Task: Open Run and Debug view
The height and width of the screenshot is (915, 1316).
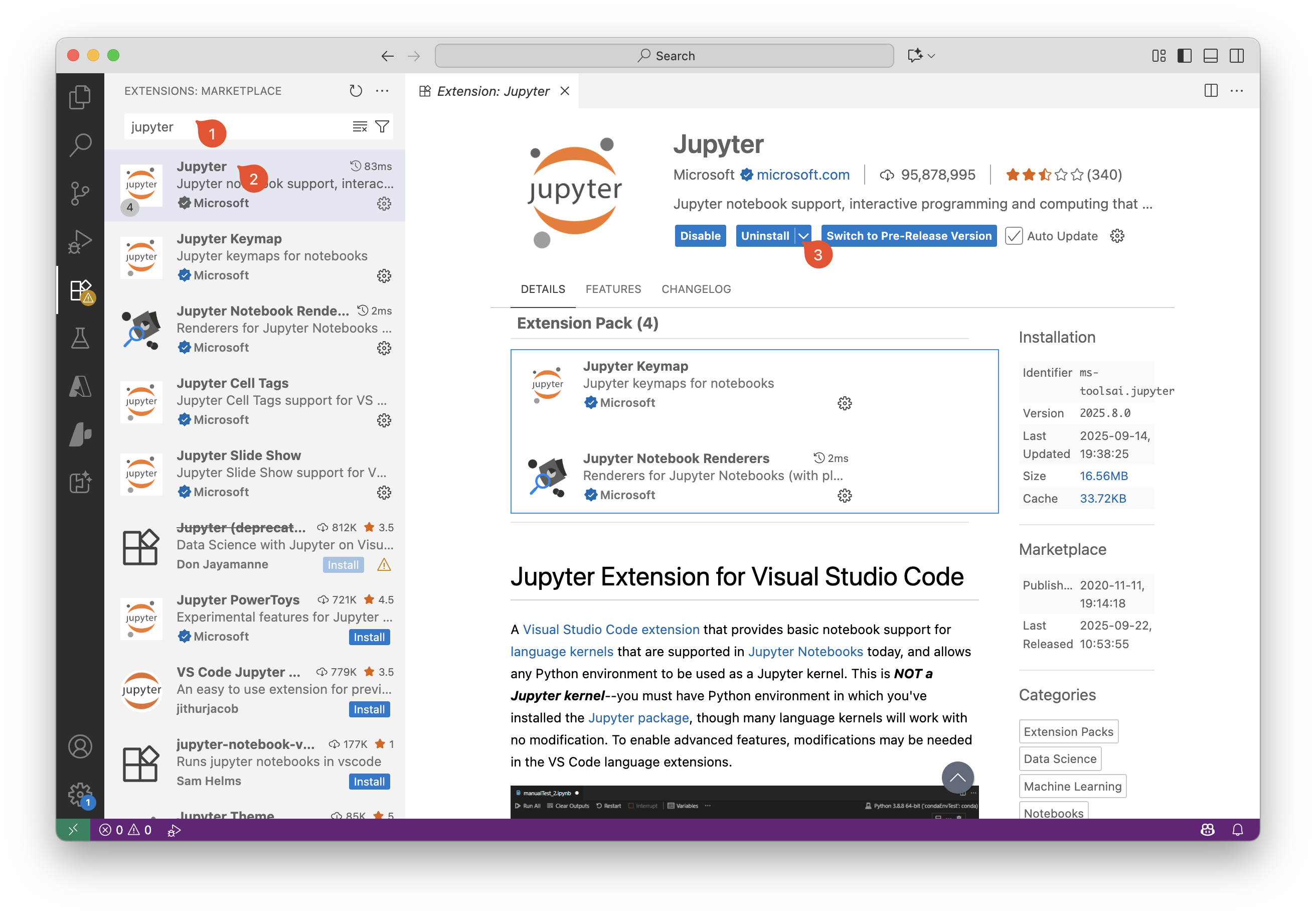Action: tap(80, 241)
